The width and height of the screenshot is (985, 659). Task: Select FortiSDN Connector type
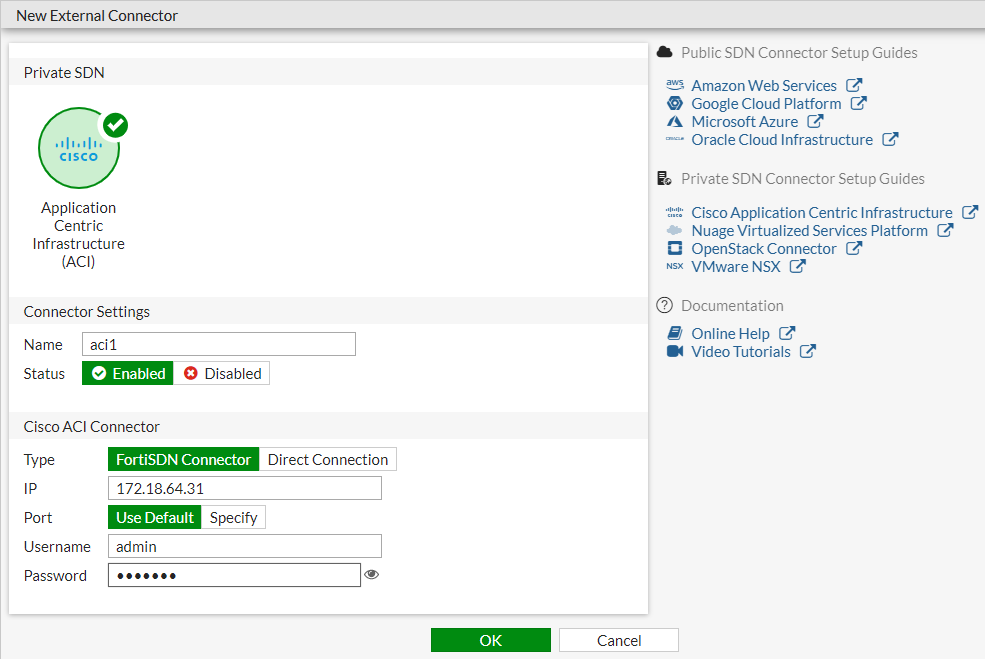point(183,459)
